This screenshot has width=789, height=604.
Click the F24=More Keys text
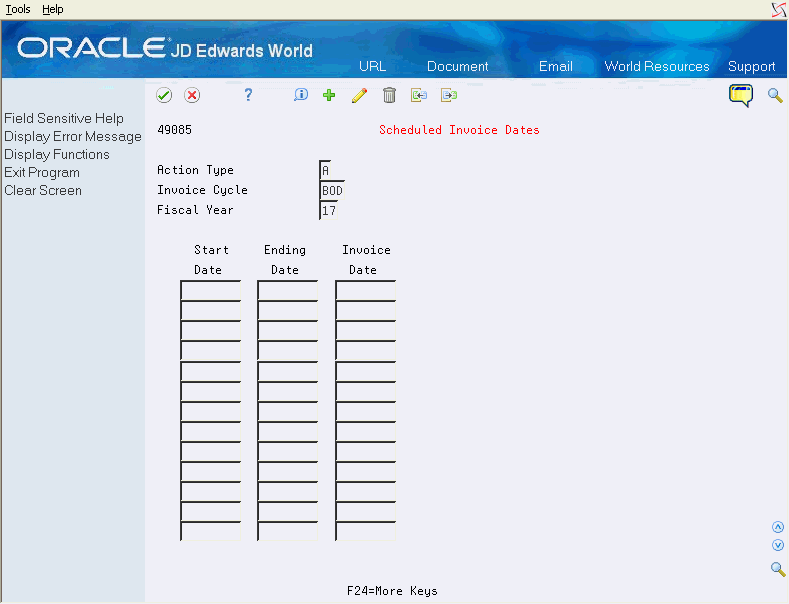coord(392,591)
